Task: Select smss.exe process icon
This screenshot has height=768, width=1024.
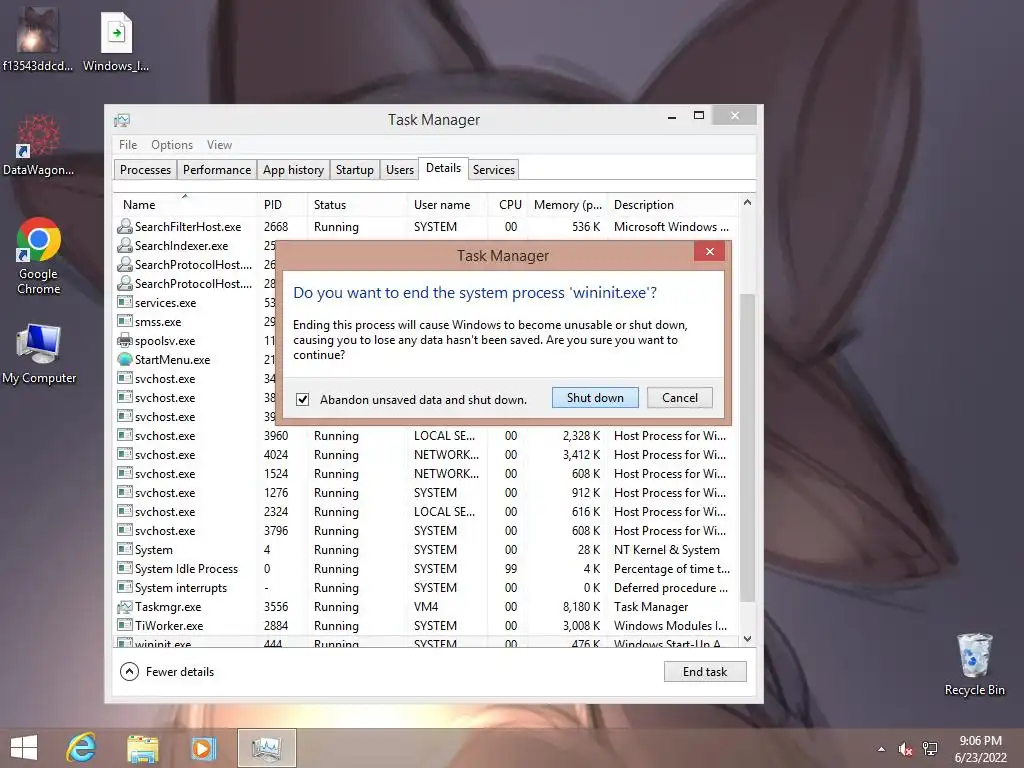Action: [125, 321]
